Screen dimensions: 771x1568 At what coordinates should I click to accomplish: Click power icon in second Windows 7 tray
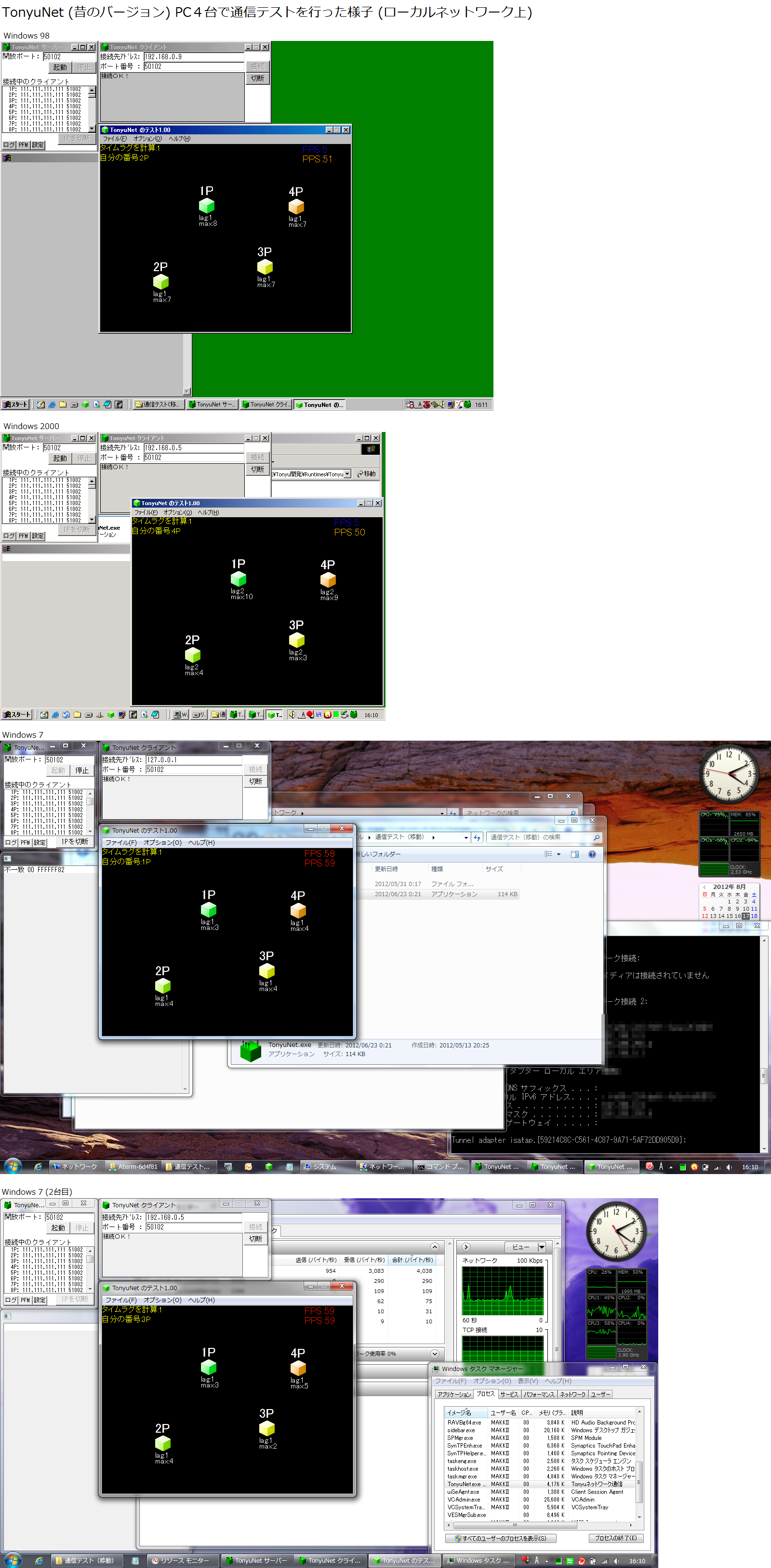pos(593,1561)
